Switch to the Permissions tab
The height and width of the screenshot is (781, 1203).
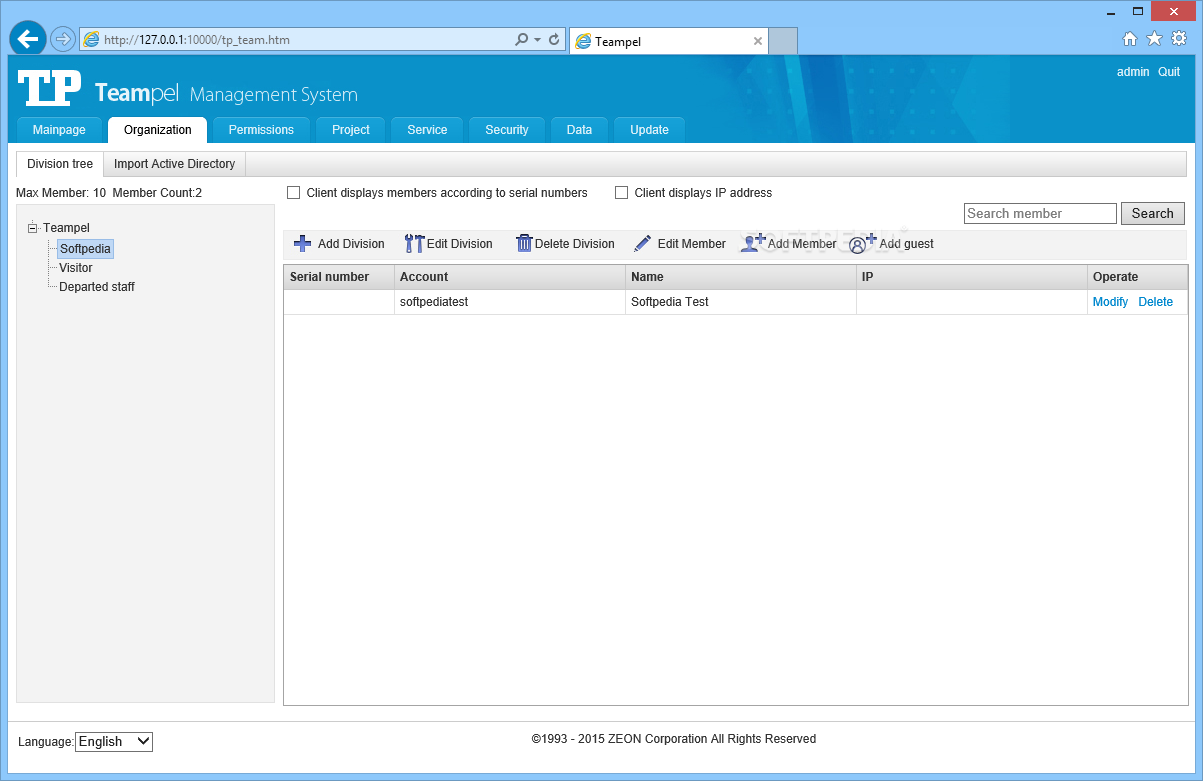261,130
